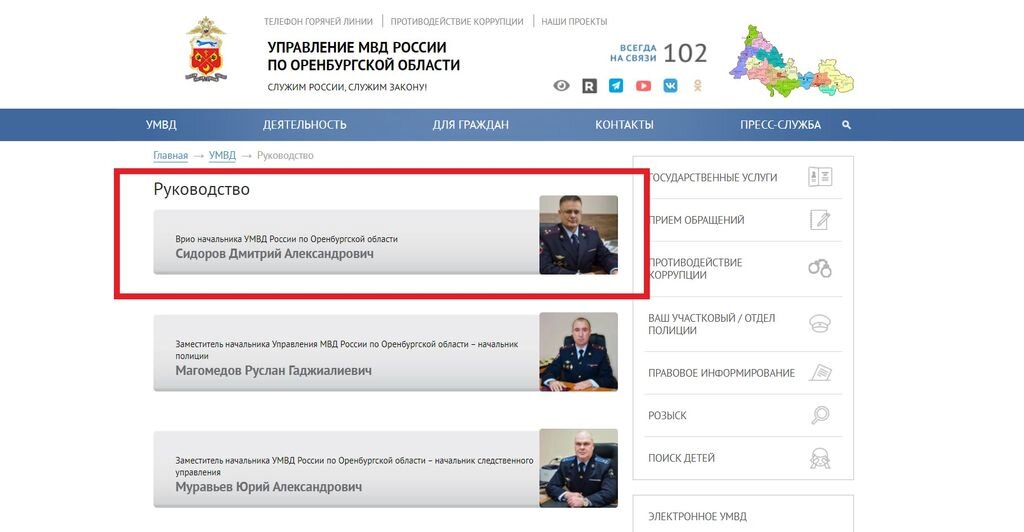Follow the Наши проекты top link
Screen dimensions: 1024x532
pos(574,22)
